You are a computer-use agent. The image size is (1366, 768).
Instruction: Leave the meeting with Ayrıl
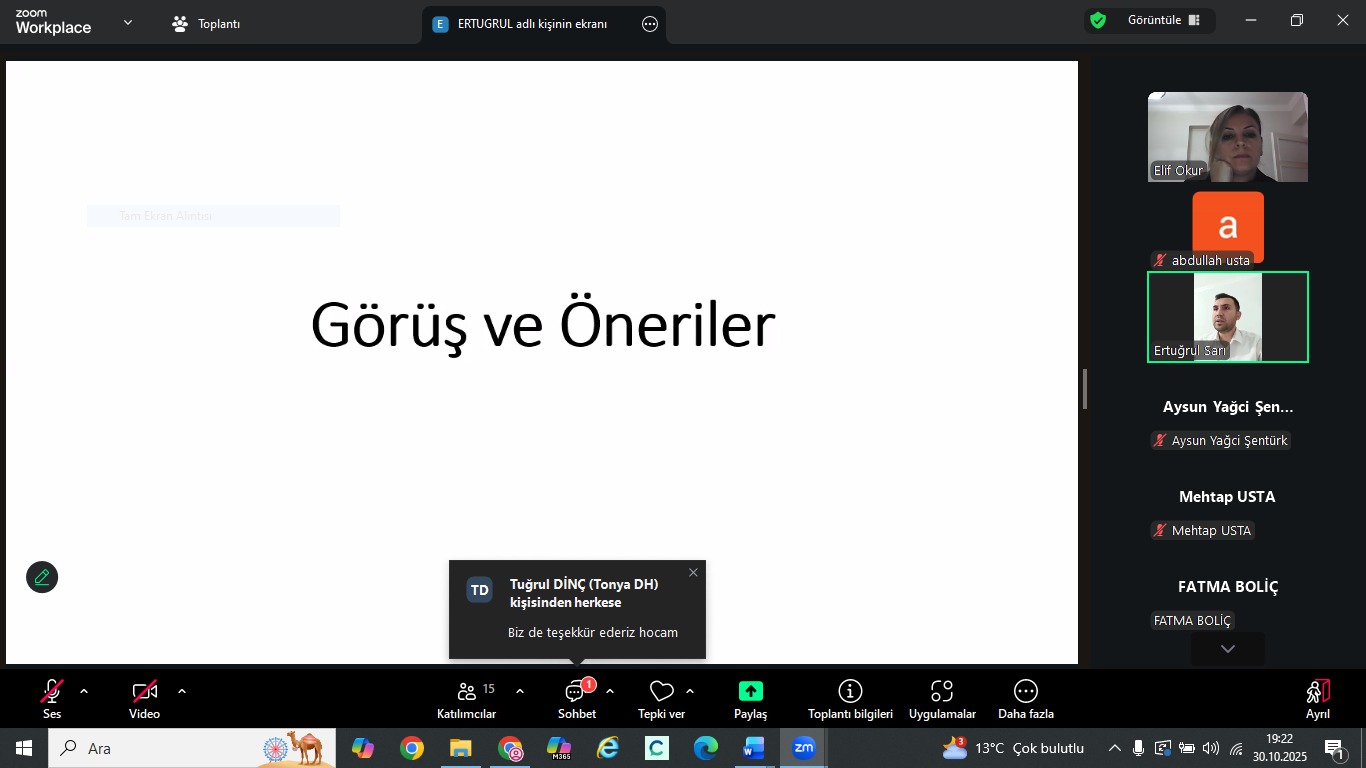point(1317,698)
